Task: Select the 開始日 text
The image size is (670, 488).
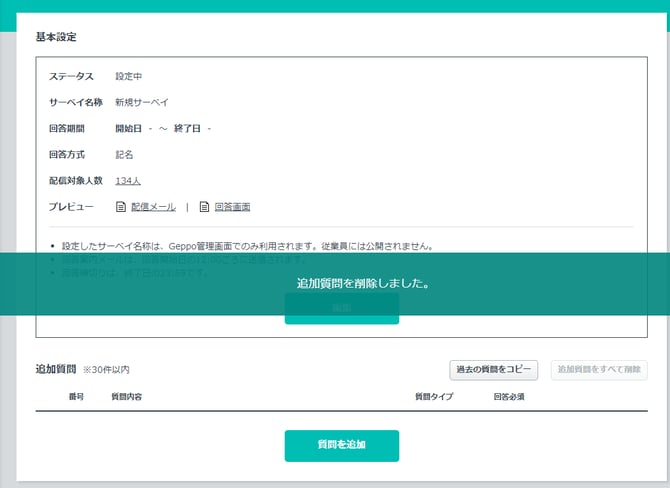Action: tap(129, 129)
